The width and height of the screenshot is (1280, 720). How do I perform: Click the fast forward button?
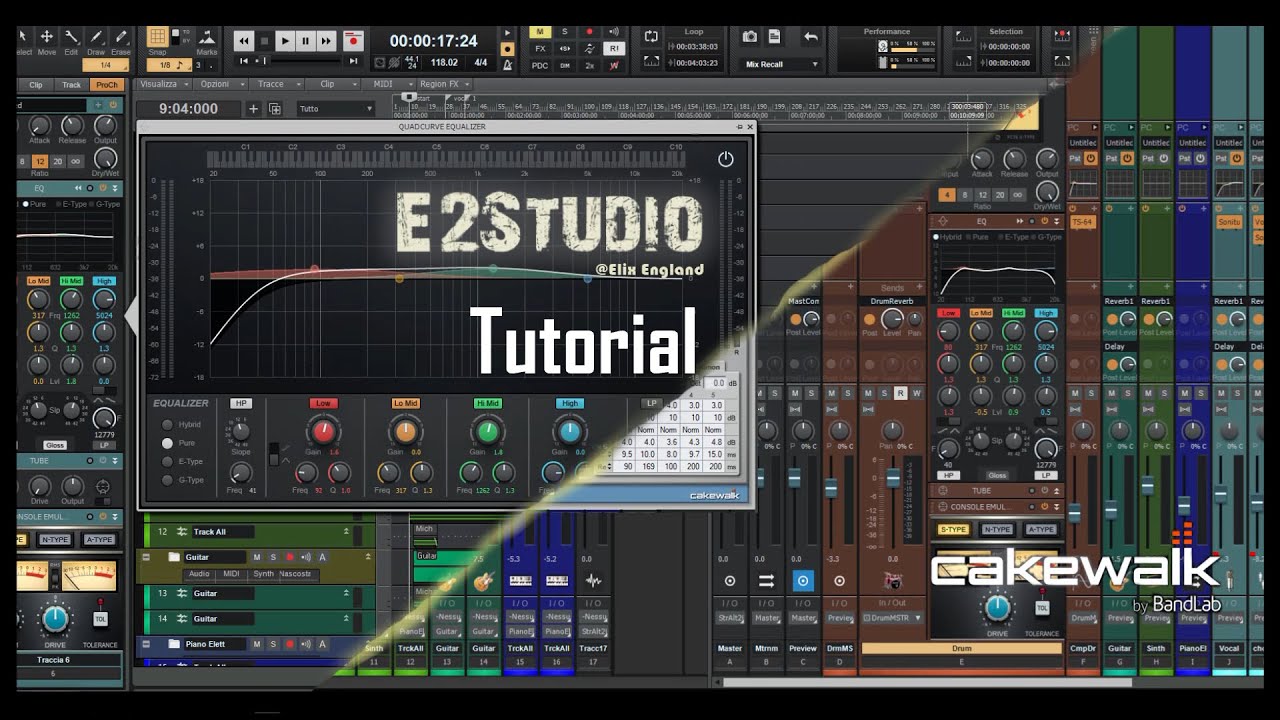326,41
